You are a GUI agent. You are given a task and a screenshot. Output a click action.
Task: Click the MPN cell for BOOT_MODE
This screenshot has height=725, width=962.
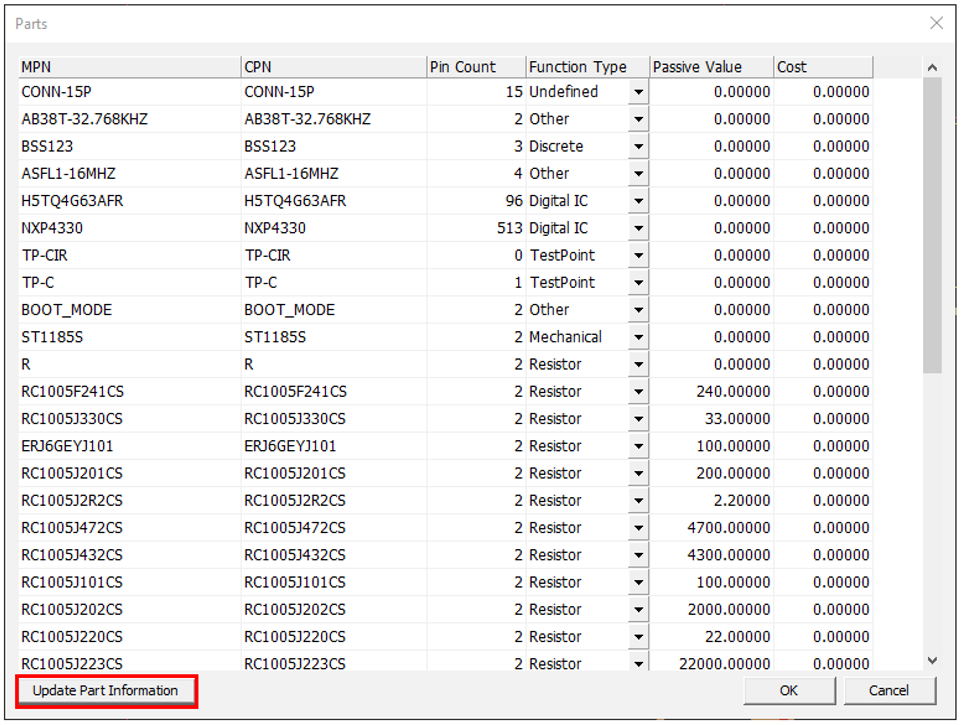click(x=129, y=310)
